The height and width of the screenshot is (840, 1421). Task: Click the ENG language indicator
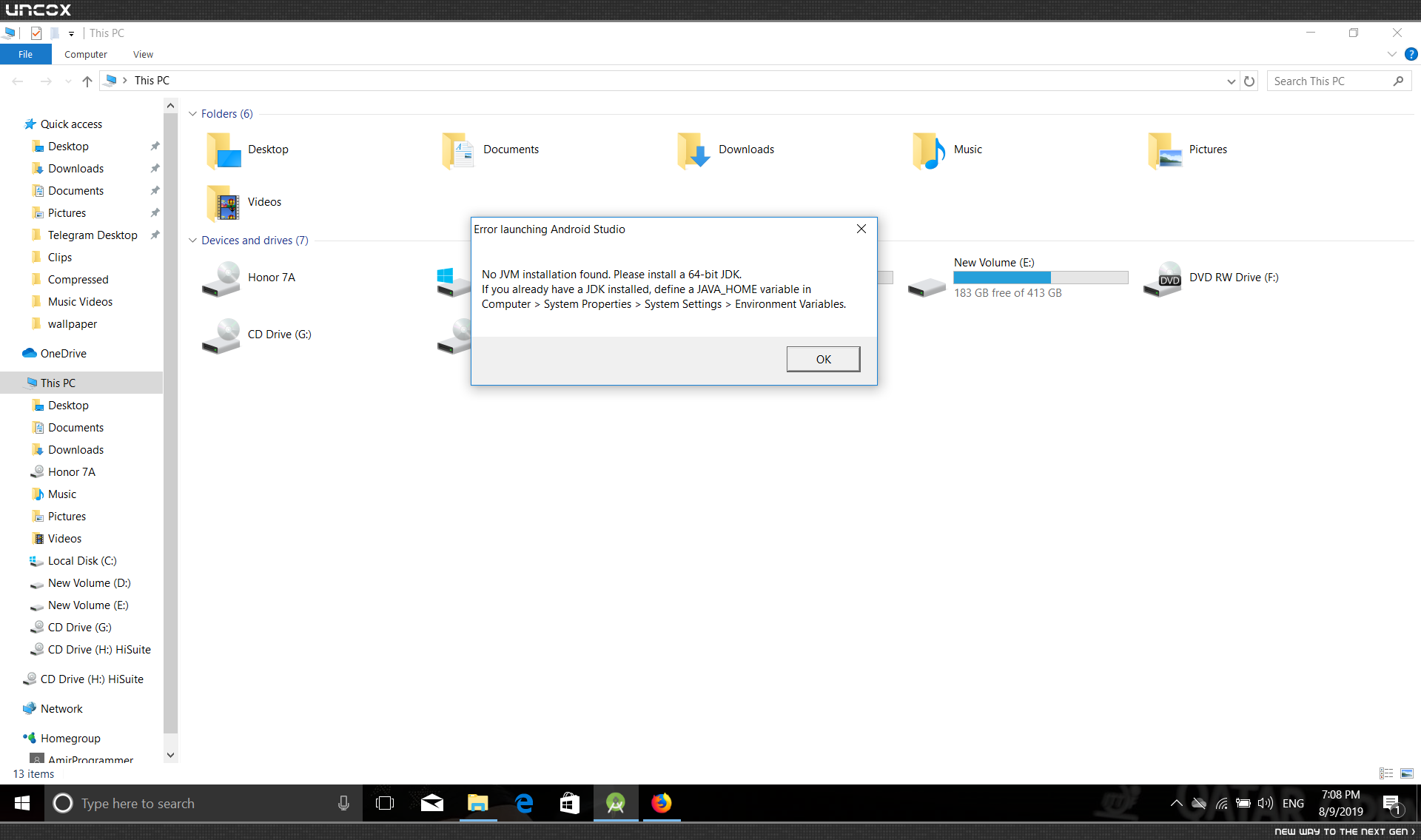(x=1293, y=803)
